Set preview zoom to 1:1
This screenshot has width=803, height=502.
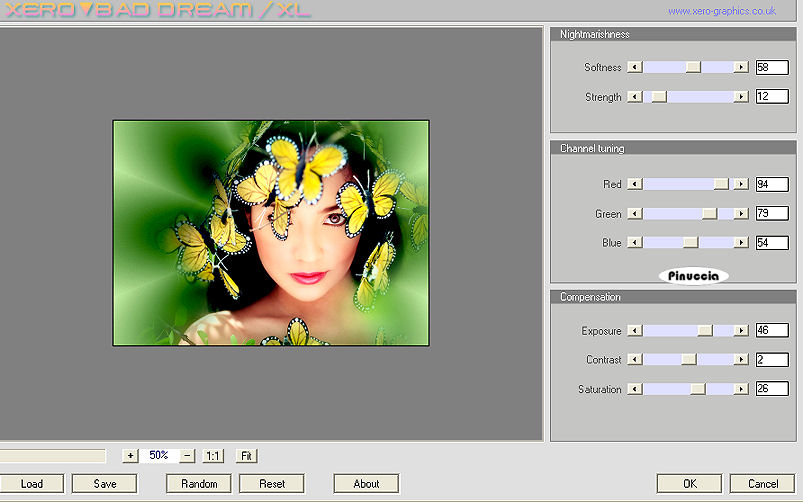coord(213,455)
